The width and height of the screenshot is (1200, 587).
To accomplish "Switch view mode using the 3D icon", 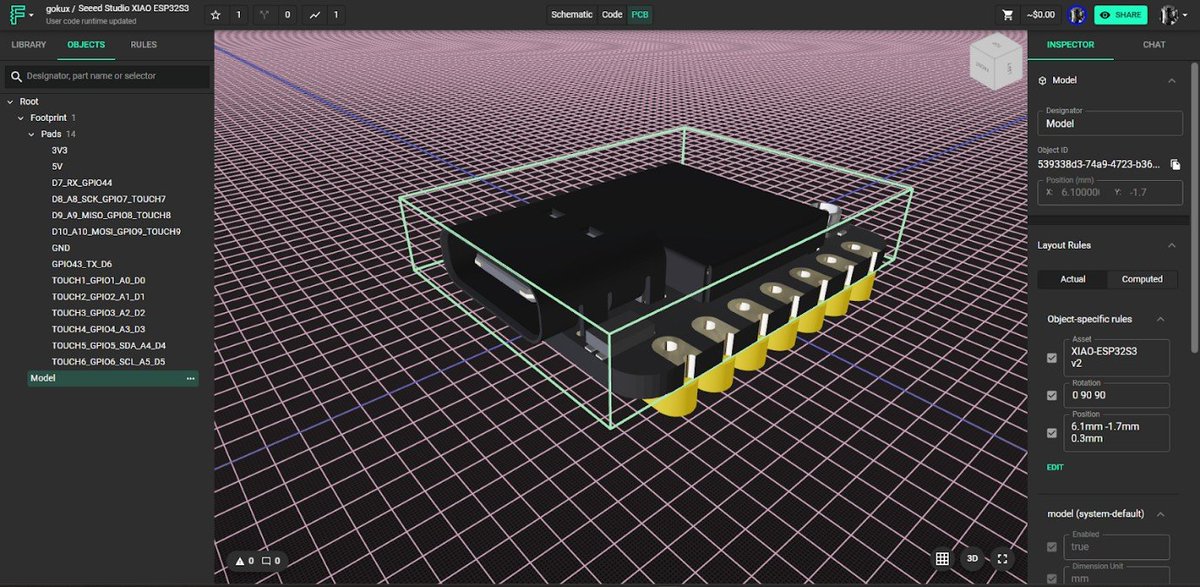I will tap(971, 560).
